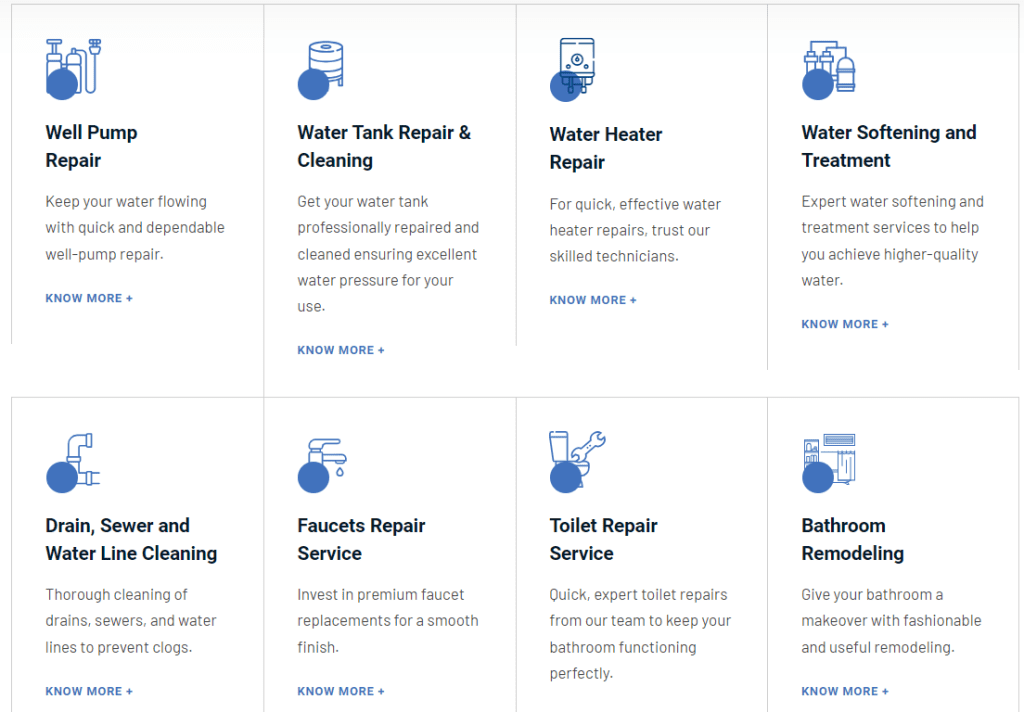Open KNOW MORE under Well Pump Repair

89,297
